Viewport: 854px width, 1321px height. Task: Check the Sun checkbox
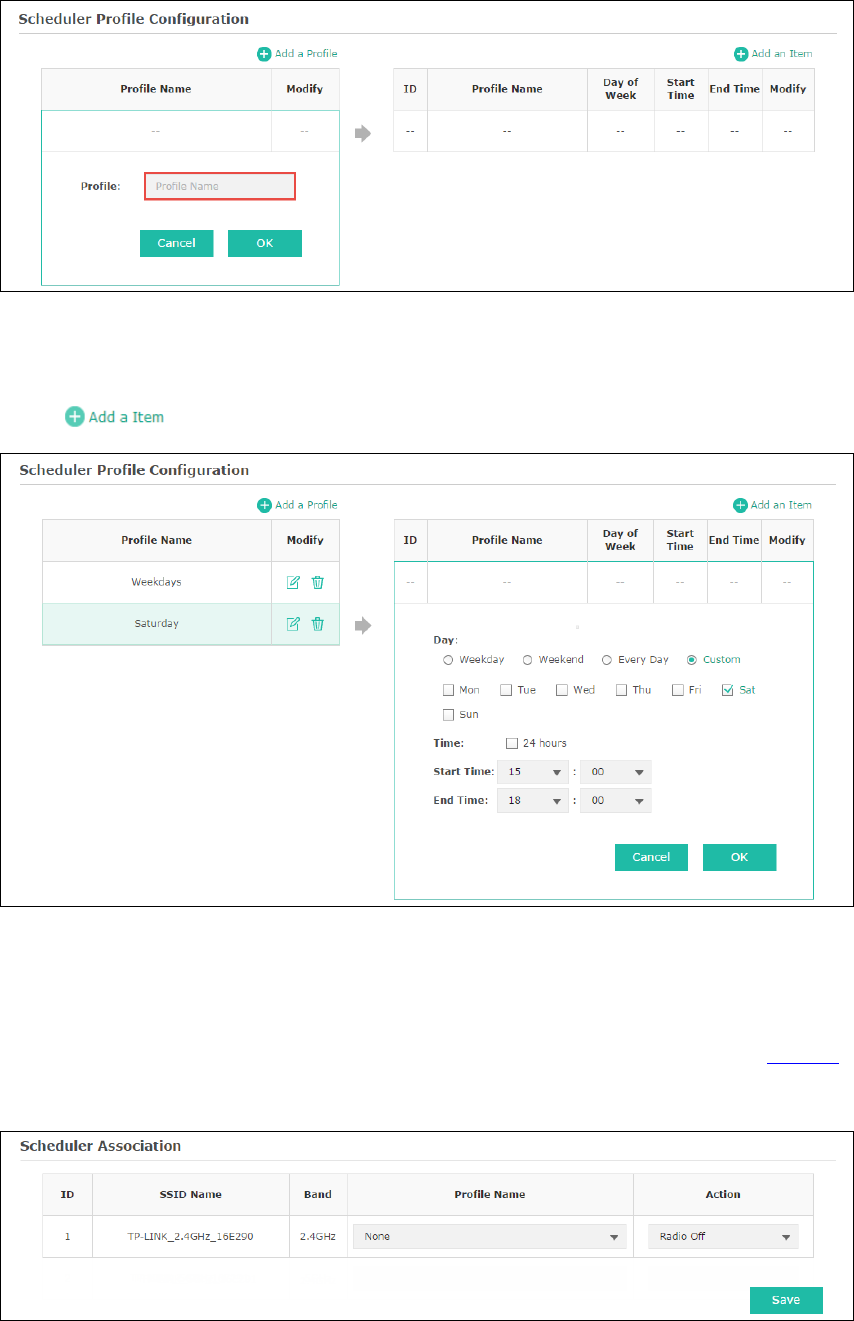pyautogui.click(x=449, y=715)
